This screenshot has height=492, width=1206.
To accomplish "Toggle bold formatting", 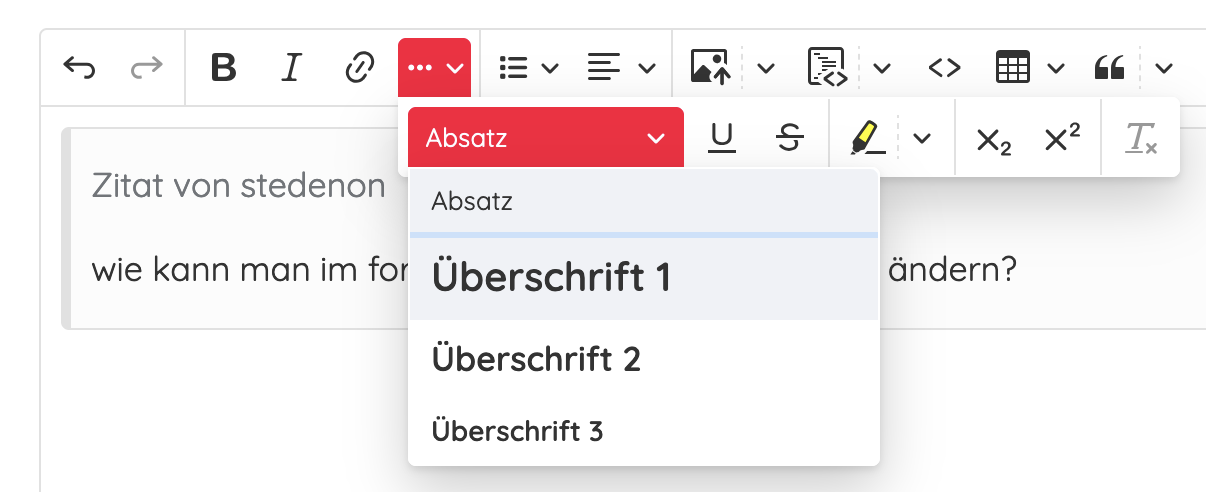I will coord(224,68).
